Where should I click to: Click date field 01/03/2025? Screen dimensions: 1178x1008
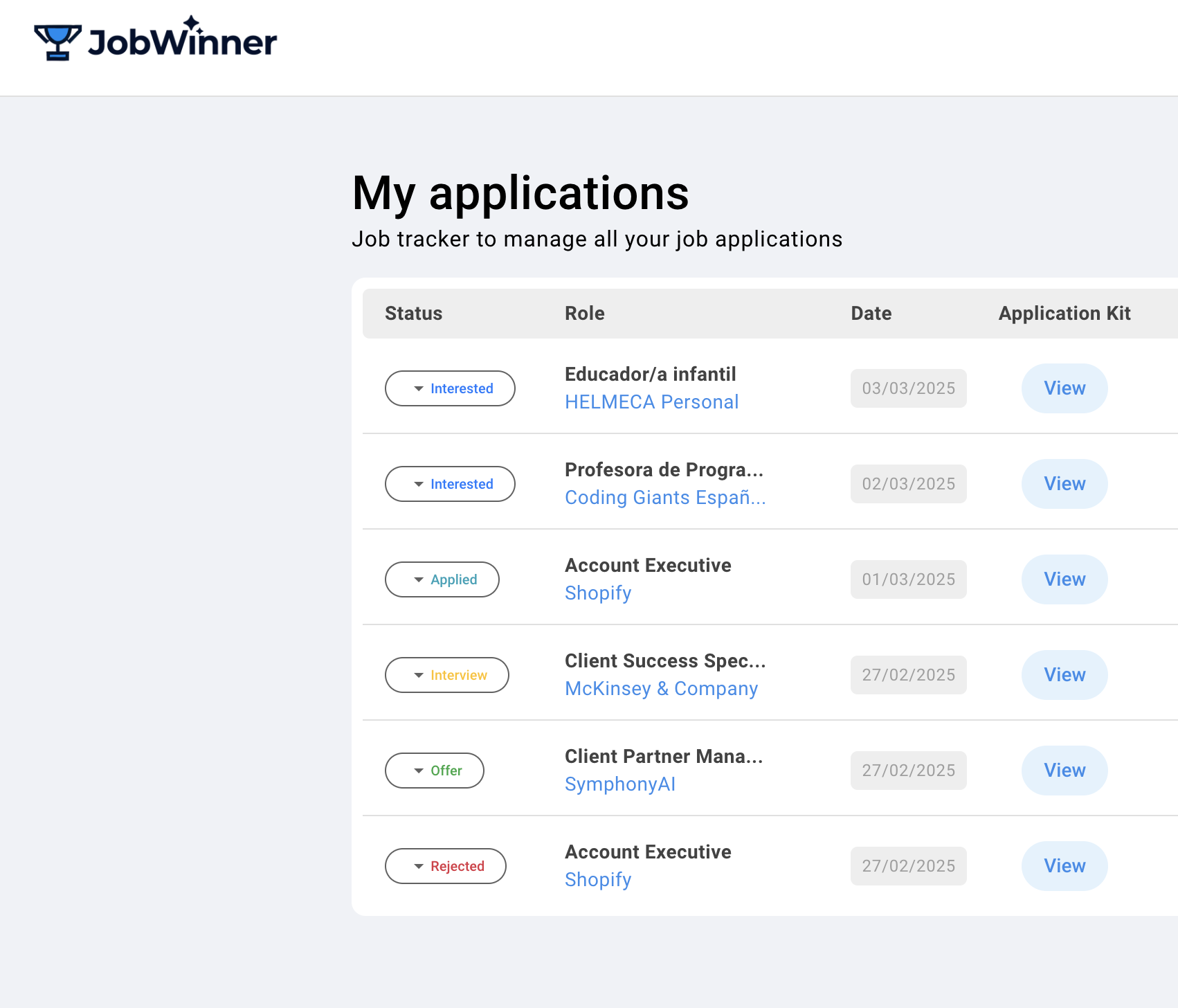click(x=909, y=579)
